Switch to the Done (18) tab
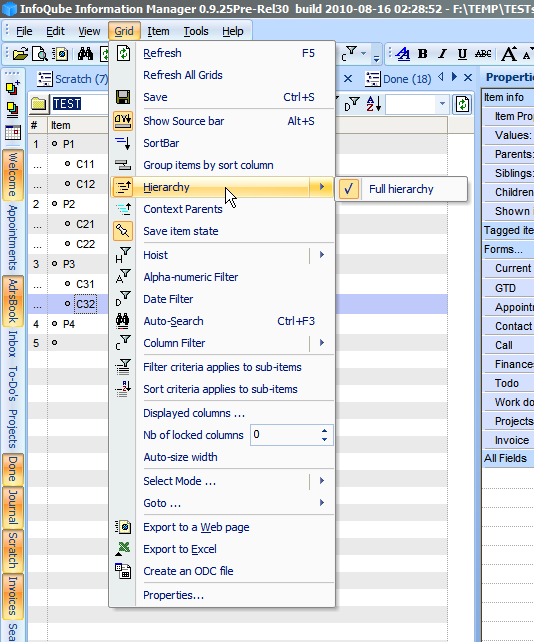Image resolution: width=534 pixels, height=642 pixels. click(399, 79)
